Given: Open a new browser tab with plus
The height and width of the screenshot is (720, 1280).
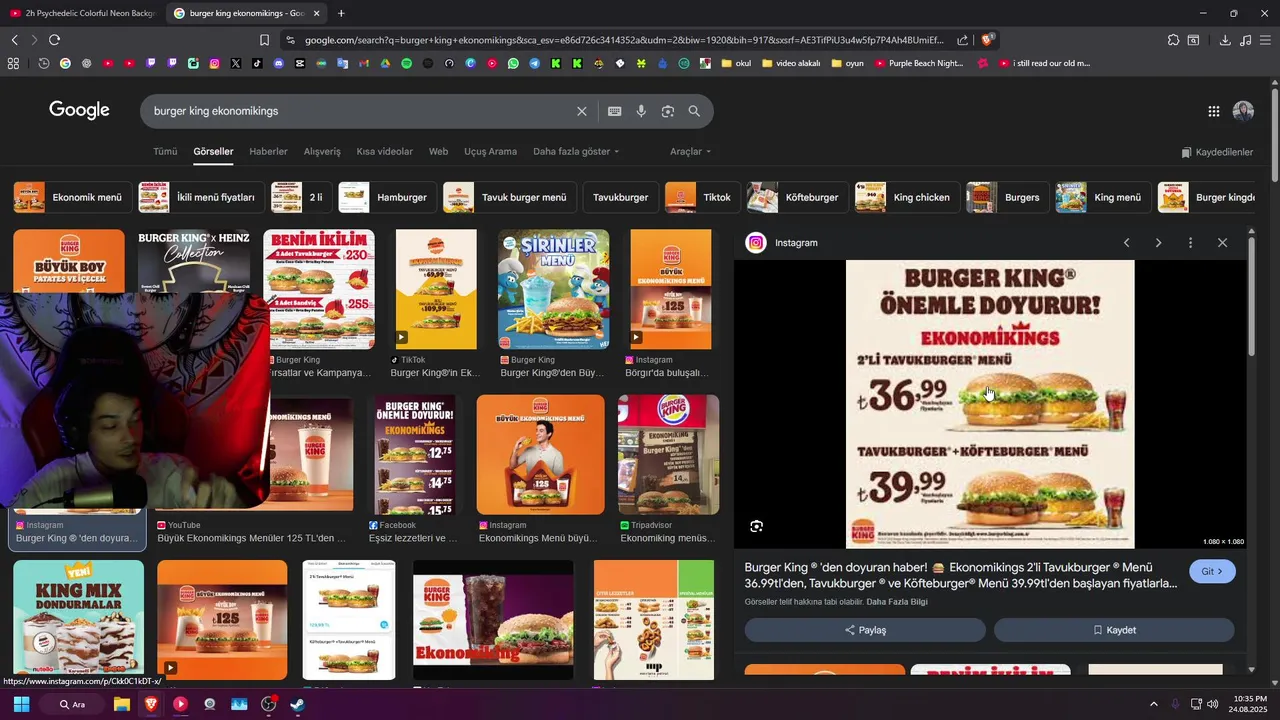Looking at the screenshot, I should pos(341,13).
